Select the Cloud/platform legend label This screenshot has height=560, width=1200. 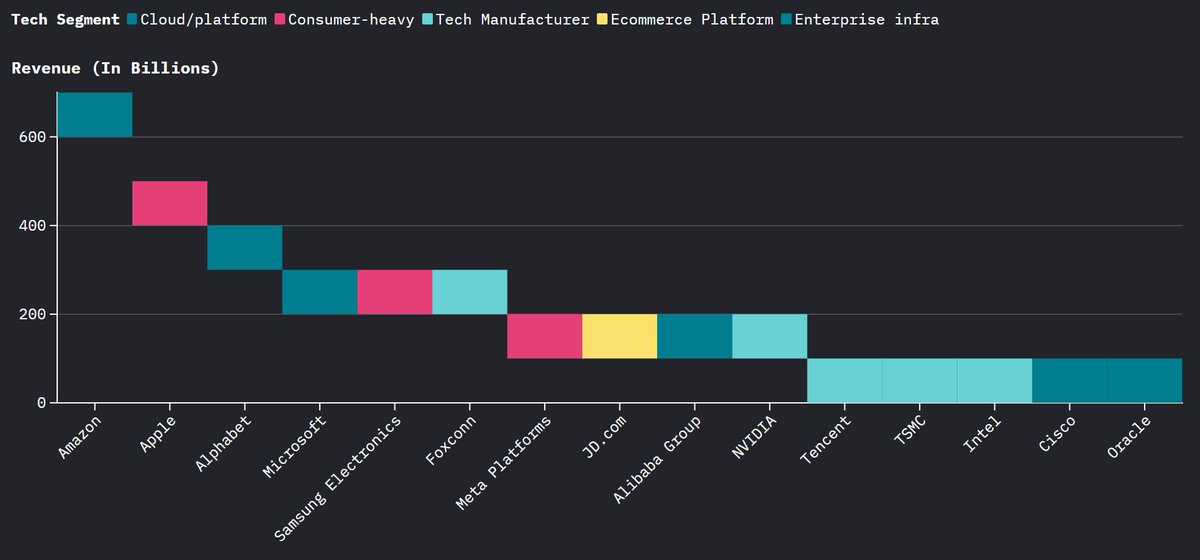pos(204,19)
